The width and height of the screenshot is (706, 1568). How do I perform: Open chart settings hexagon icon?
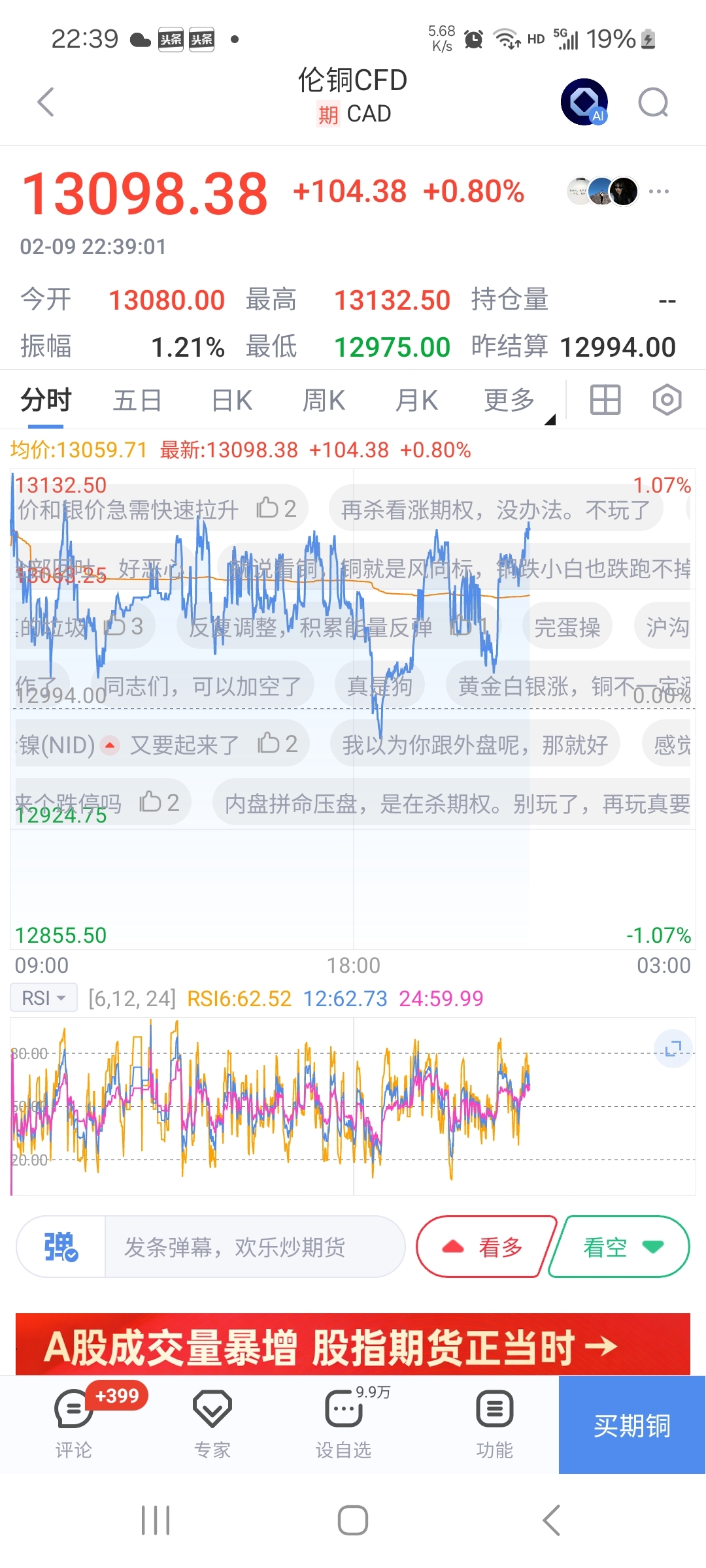pos(667,400)
